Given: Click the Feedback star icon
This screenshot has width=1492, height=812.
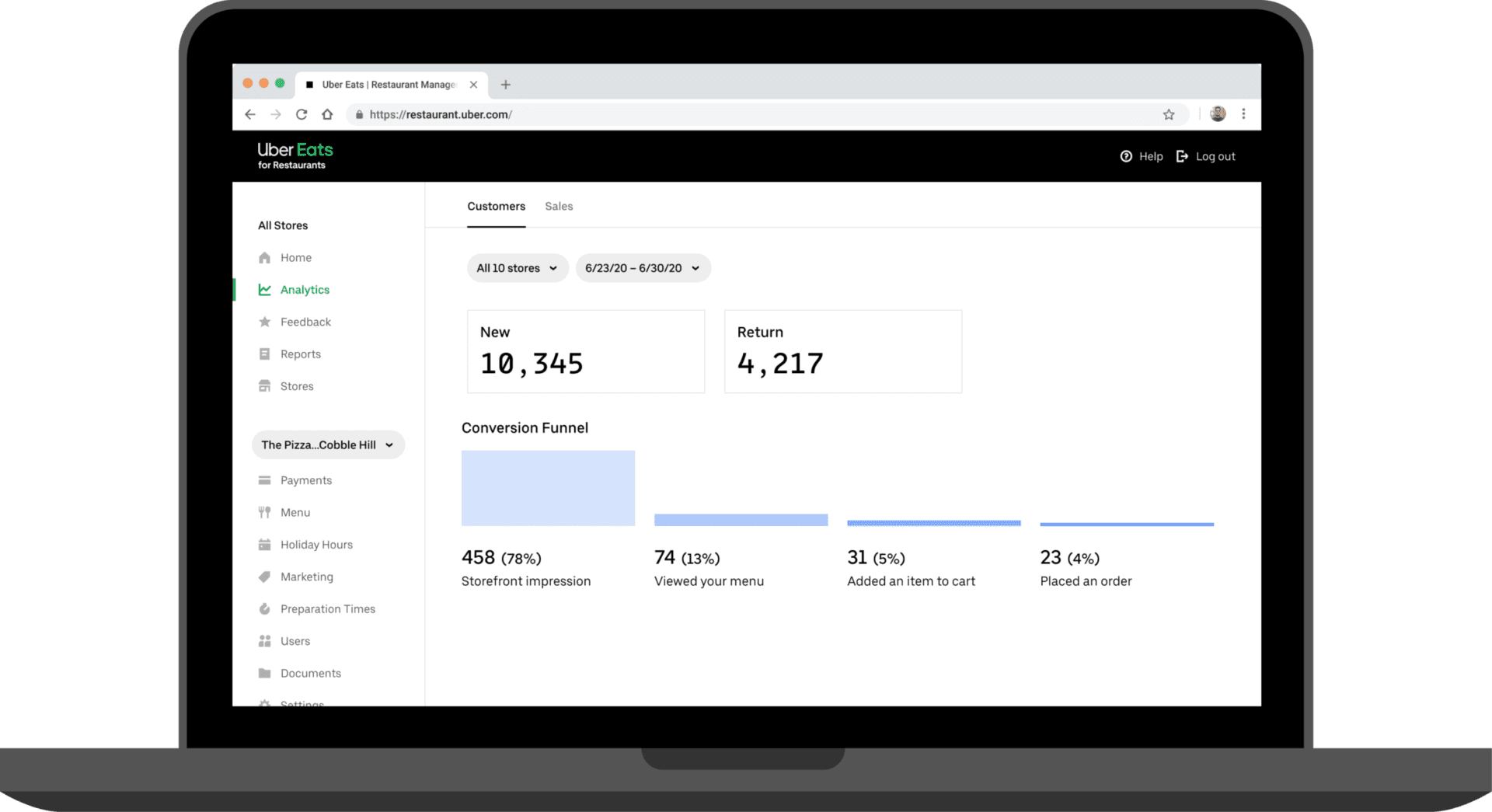Looking at the screenshot, I should [x=264, y=322].
